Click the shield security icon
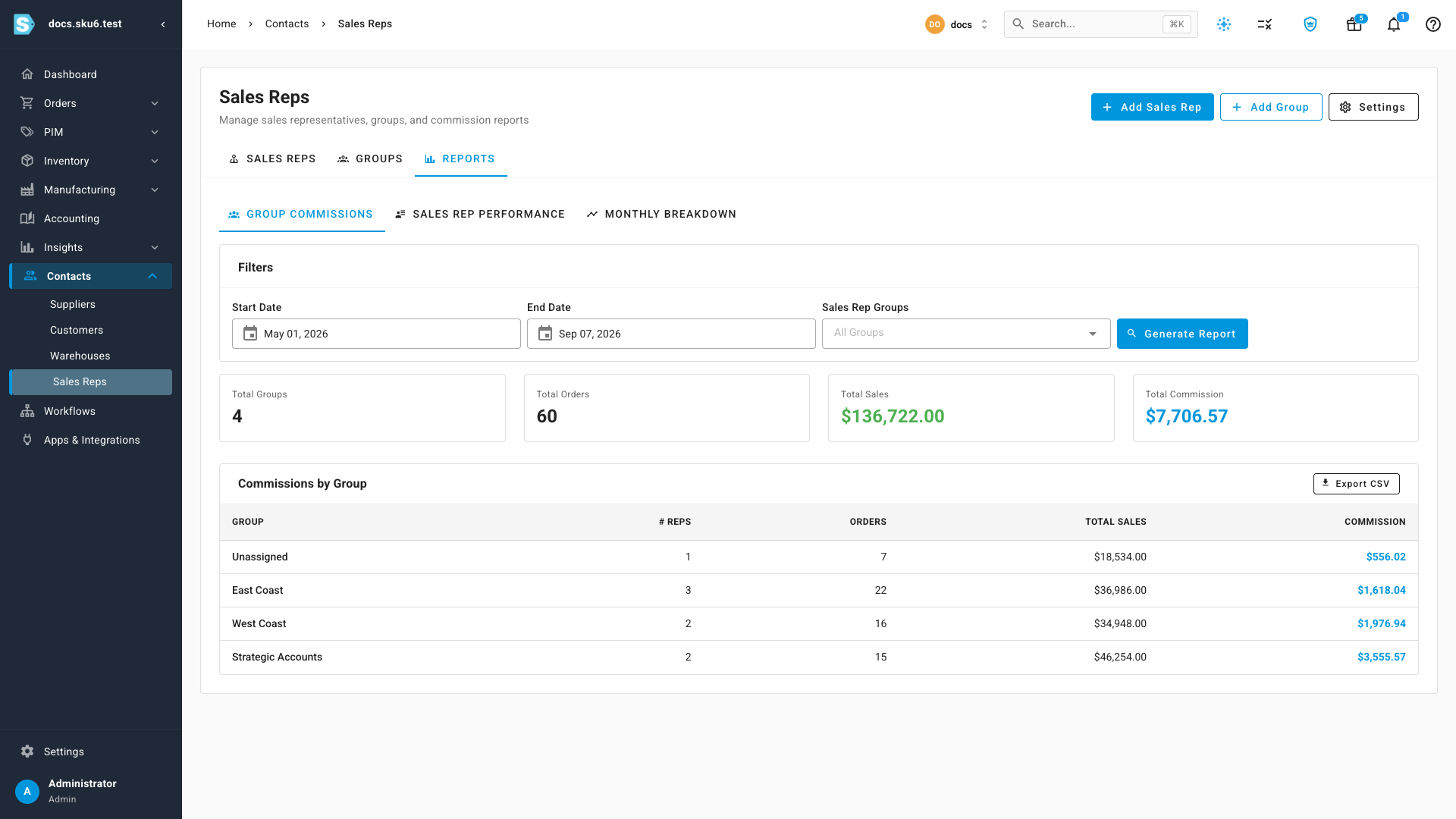 [x=1310, y=24]
